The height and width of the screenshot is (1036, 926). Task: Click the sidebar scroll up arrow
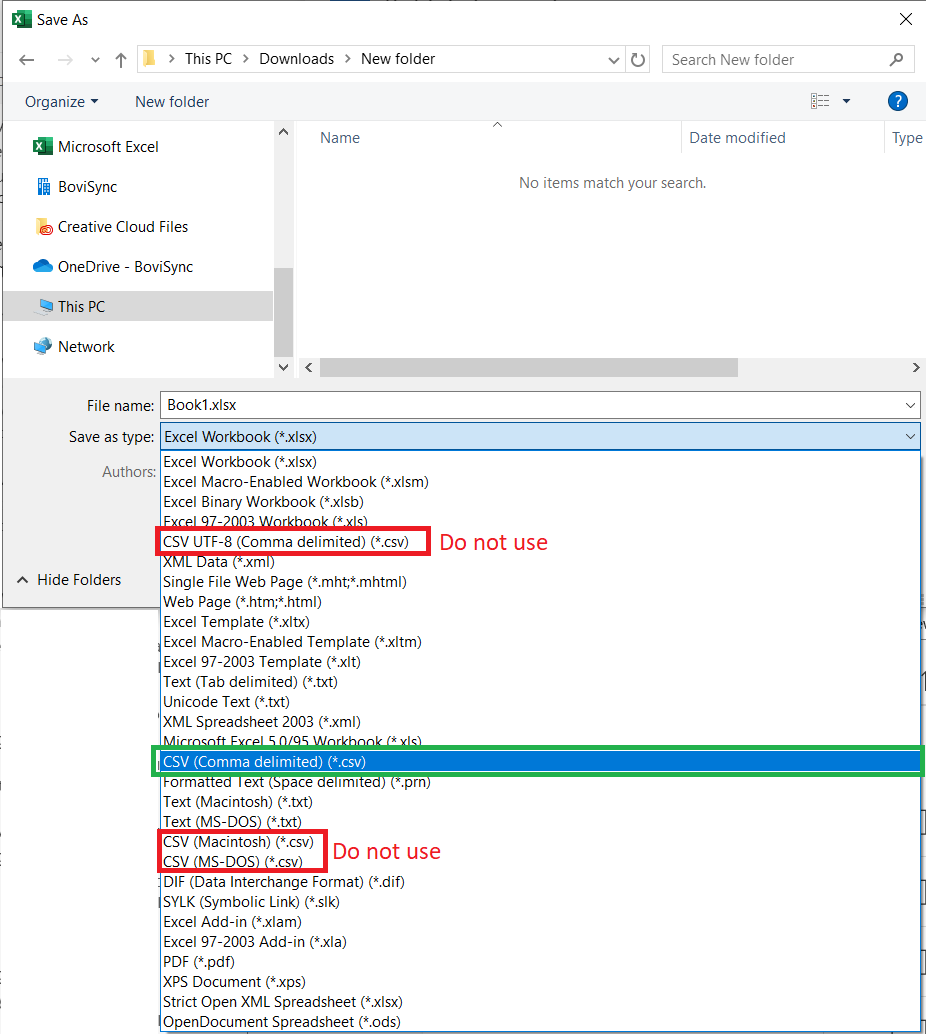[283, 132]
